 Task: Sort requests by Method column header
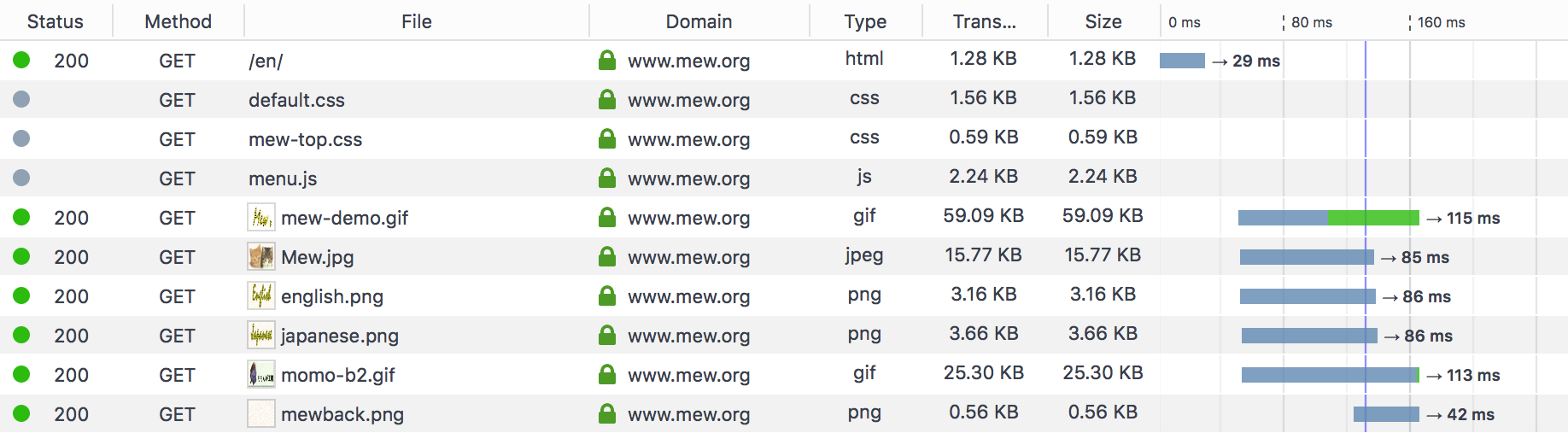[x=178, y=21]
